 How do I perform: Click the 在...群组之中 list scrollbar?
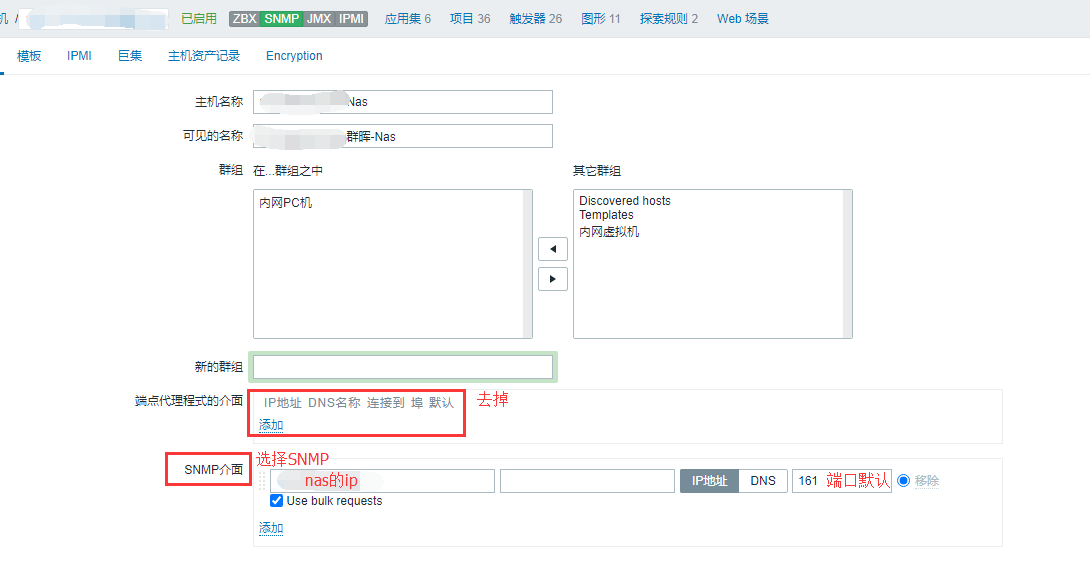527,264
